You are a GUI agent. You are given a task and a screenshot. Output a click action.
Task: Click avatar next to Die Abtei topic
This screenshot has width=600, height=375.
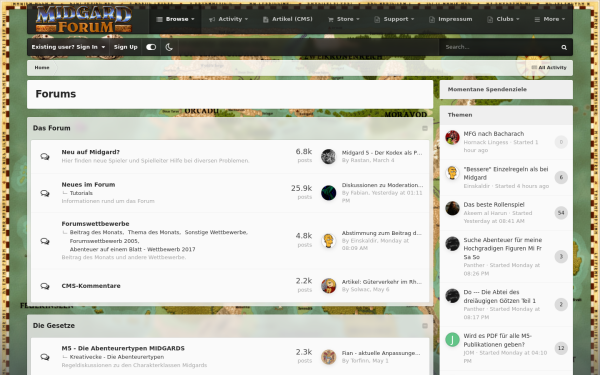(452, 296)
